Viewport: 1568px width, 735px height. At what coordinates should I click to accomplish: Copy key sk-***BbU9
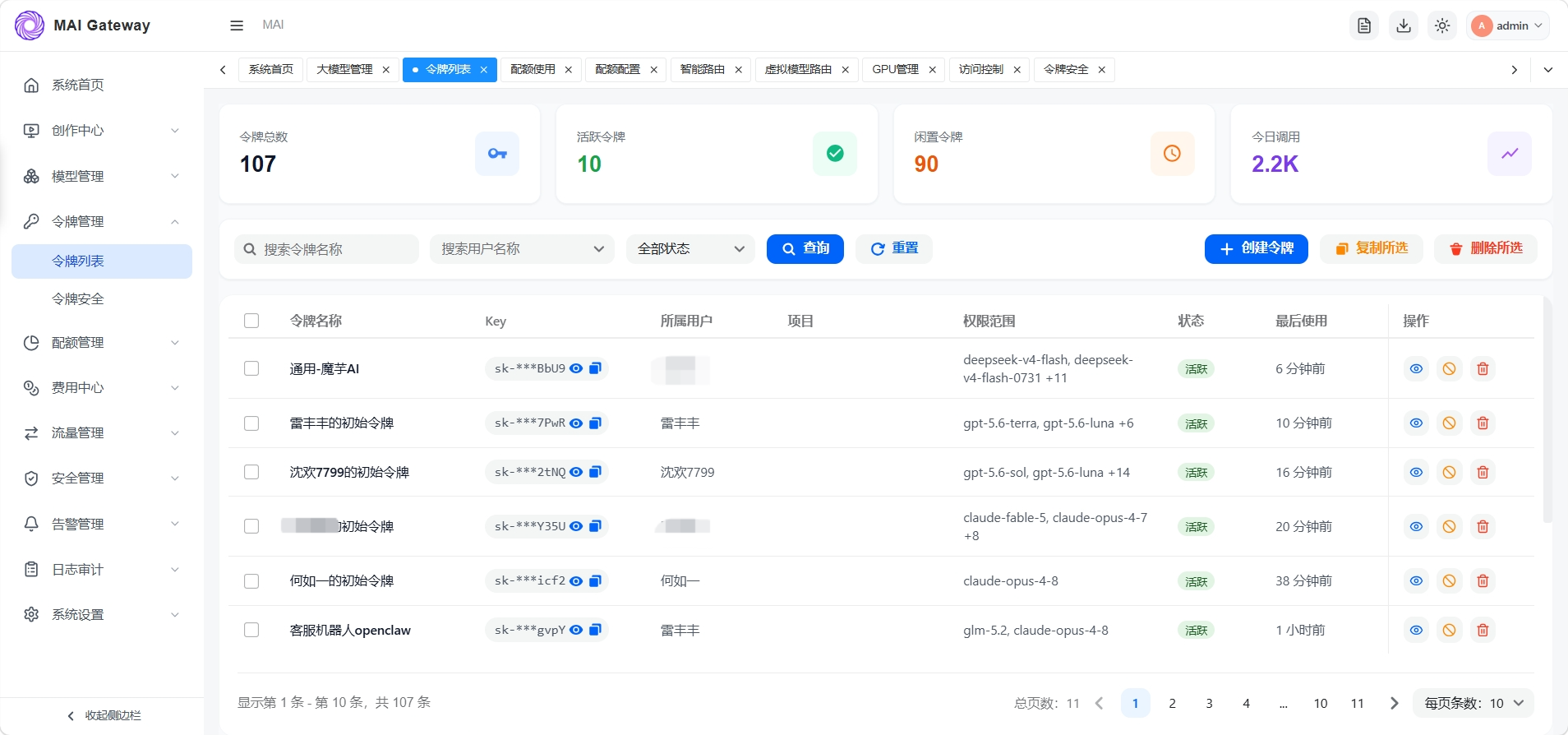click(595, 368)
